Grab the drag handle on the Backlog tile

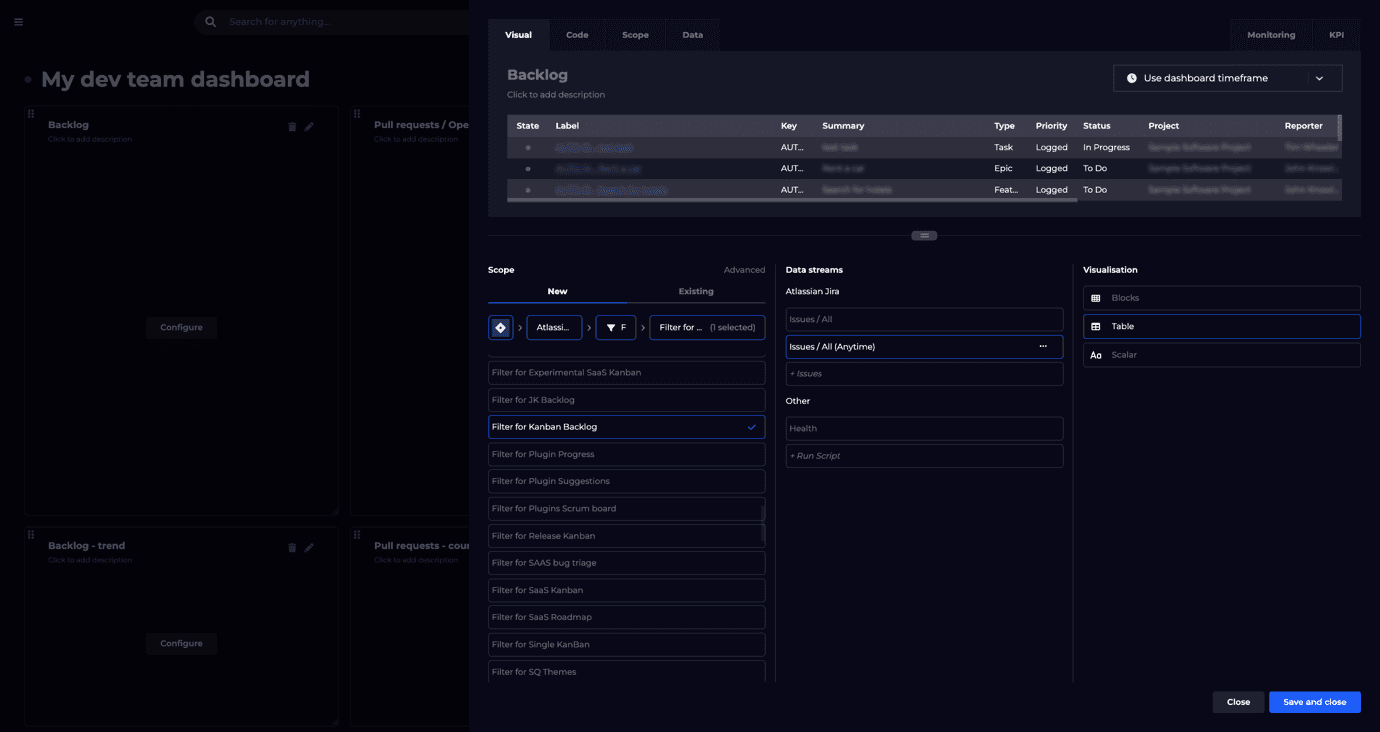pos(31,115)
